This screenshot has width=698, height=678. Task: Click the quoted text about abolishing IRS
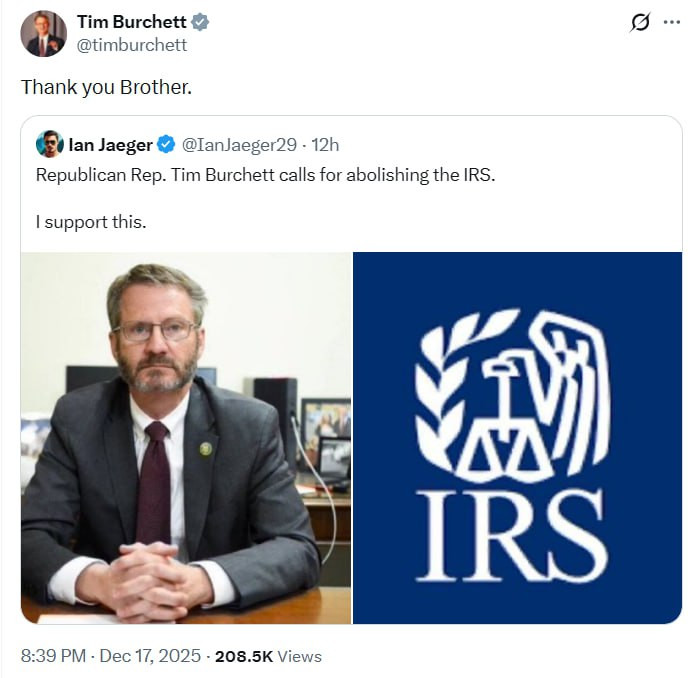265,175
